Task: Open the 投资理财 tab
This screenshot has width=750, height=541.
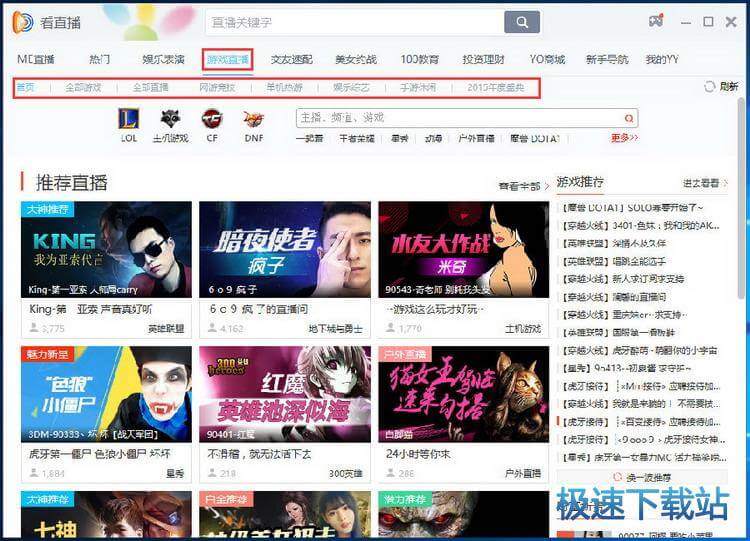Action: click(483, 59)
